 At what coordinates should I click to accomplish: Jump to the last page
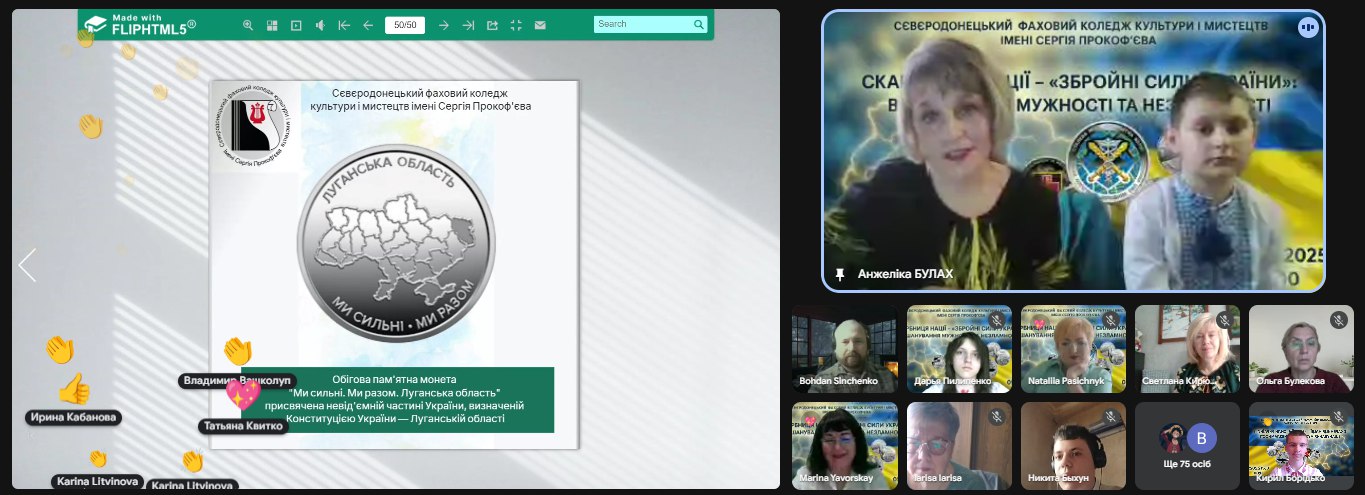(x=468, y=25)
